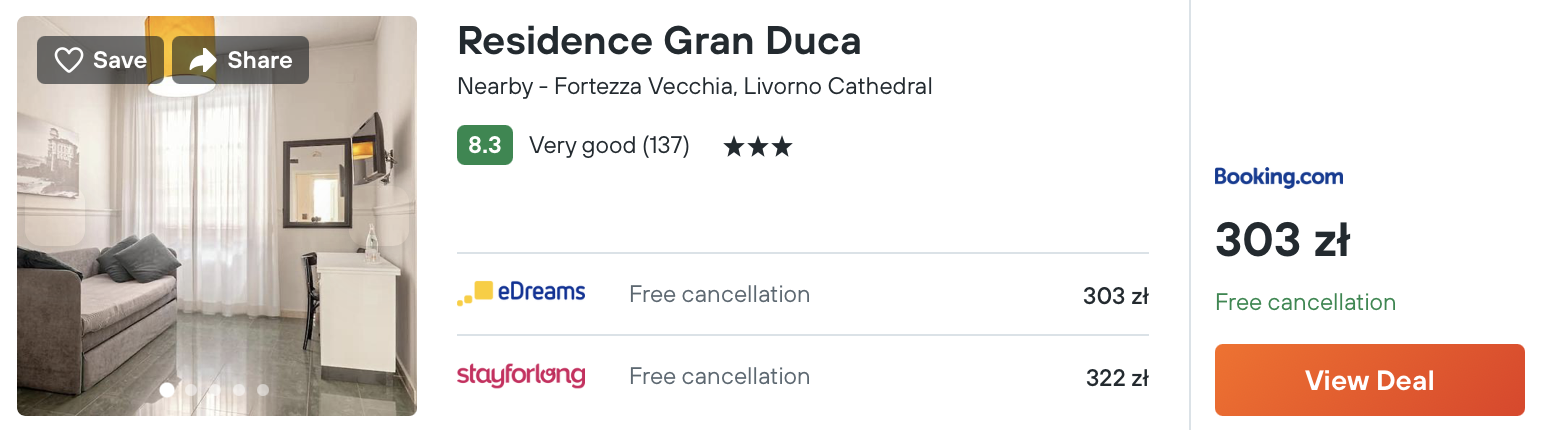The image size is (1544, 430).
Task: Click the eDreams logo
Action: [x=521, y=293]
